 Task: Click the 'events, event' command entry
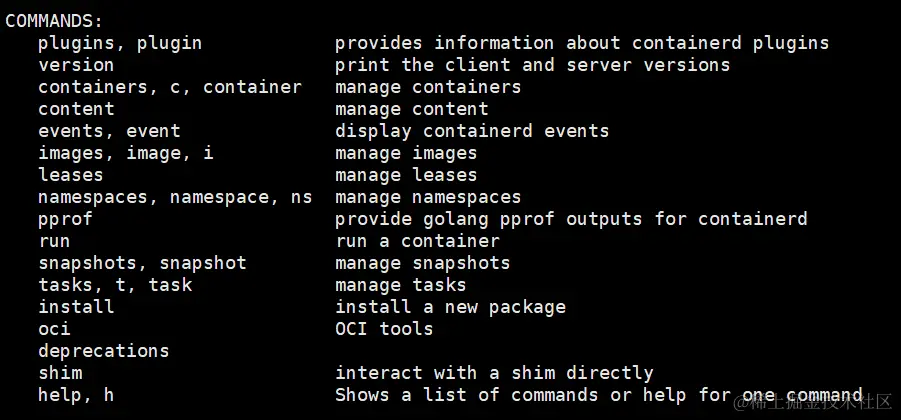tap(109, 131)
